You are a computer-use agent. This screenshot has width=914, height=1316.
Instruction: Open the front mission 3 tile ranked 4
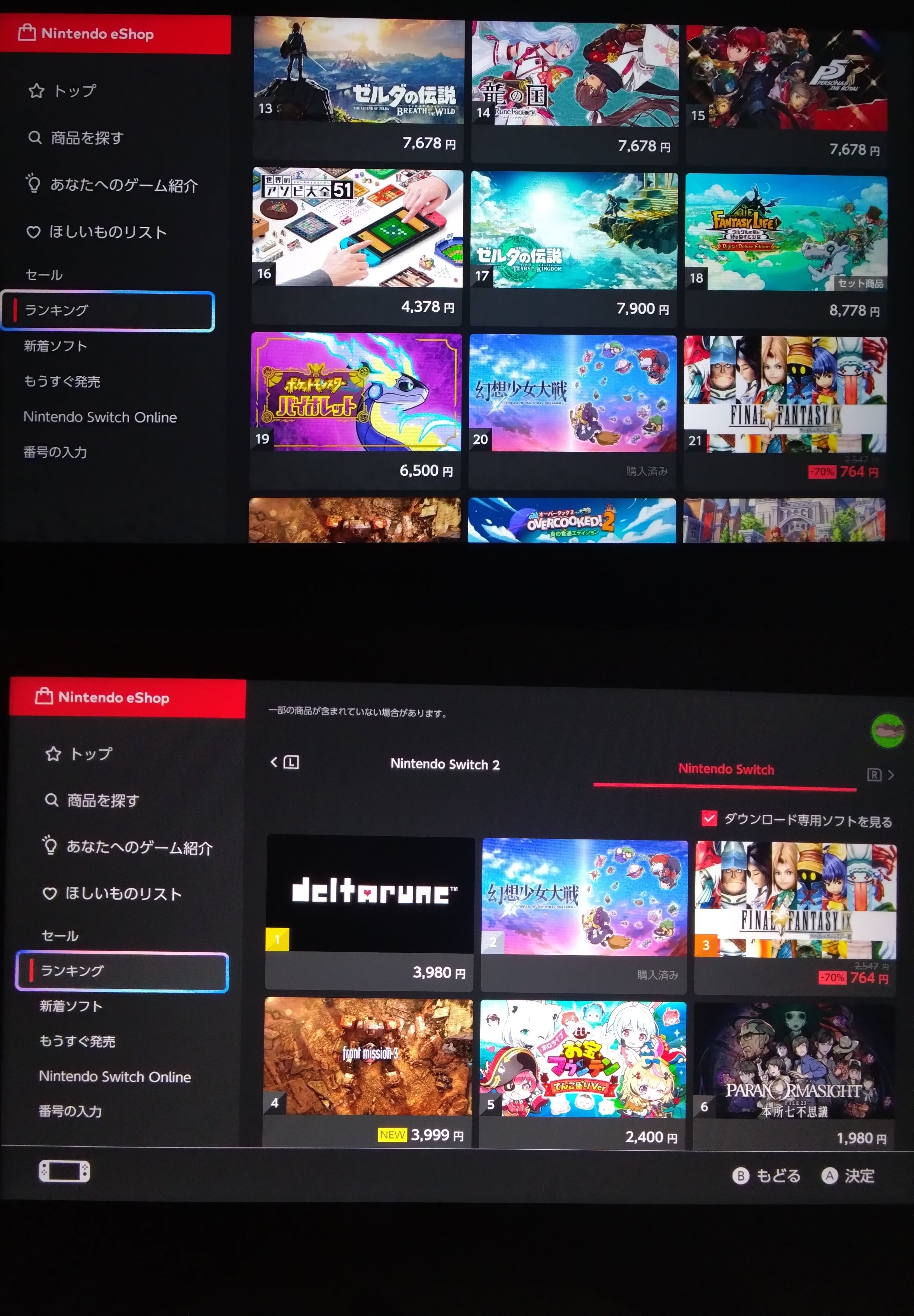(368, 1073)
